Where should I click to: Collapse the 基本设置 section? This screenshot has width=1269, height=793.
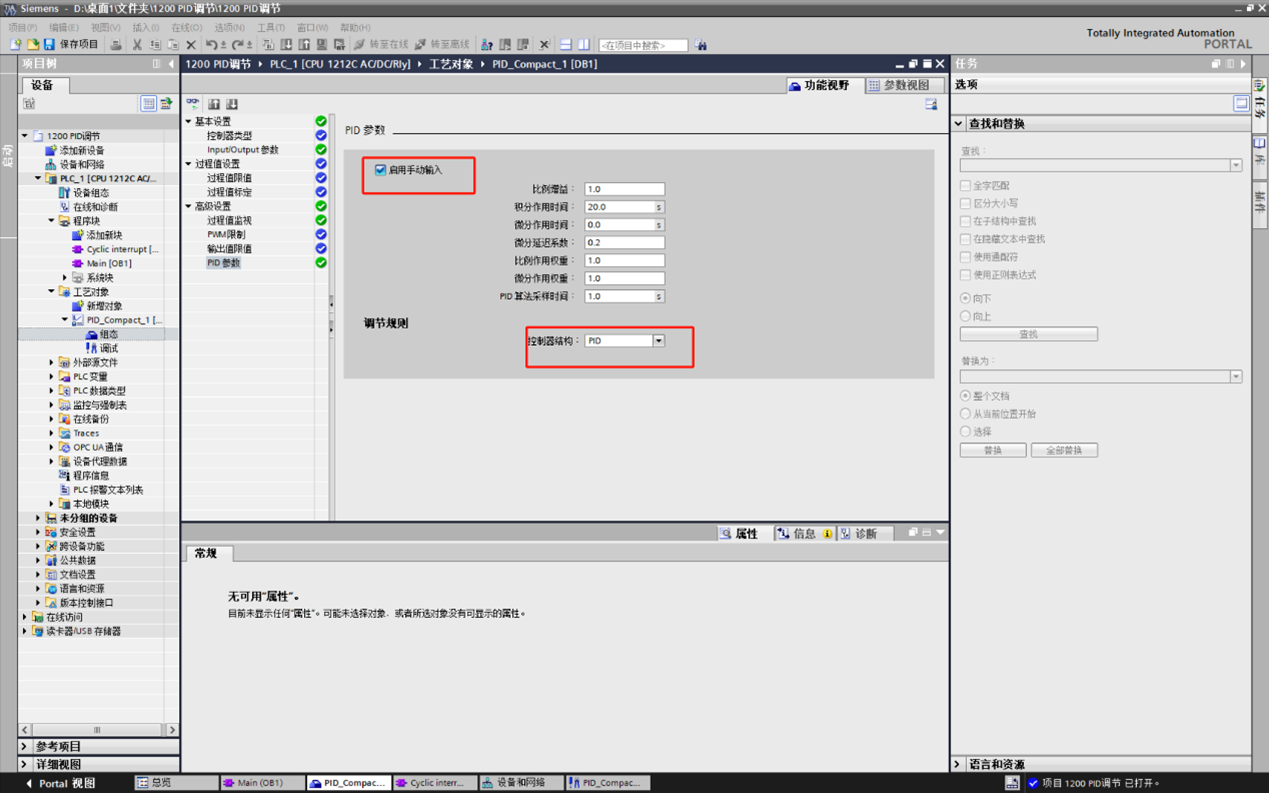click(x=188, y=122)
